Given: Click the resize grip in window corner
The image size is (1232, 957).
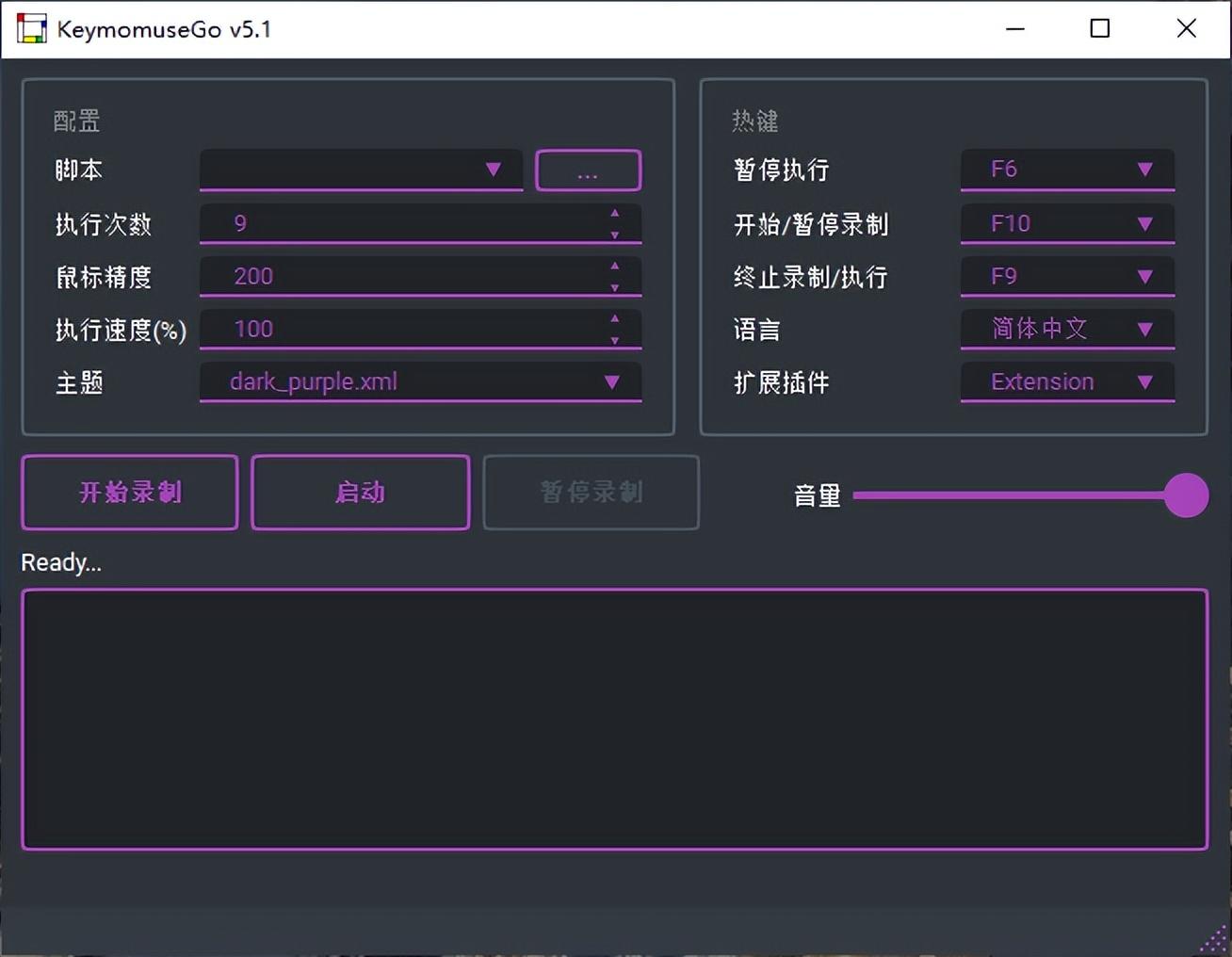Looking at the screenshot, I should pos(1213,938).
